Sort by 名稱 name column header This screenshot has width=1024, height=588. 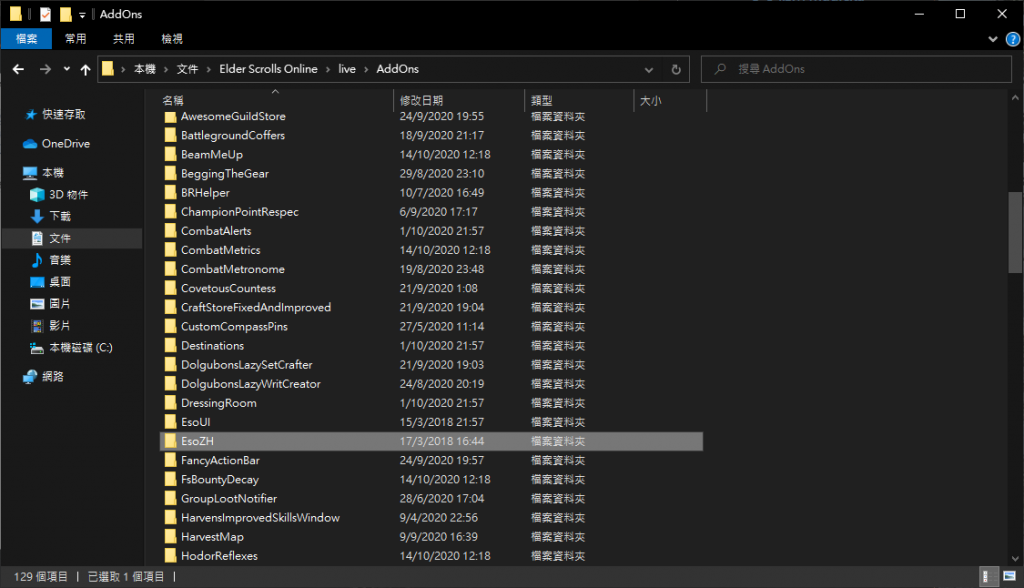172,101
